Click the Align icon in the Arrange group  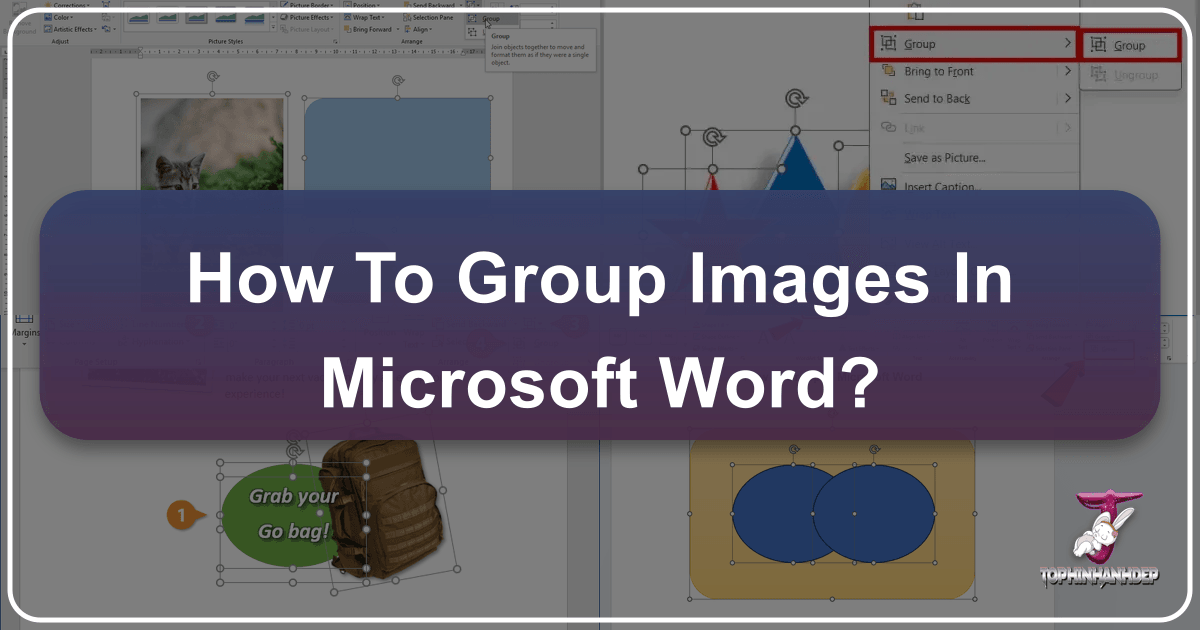point(419,30)
